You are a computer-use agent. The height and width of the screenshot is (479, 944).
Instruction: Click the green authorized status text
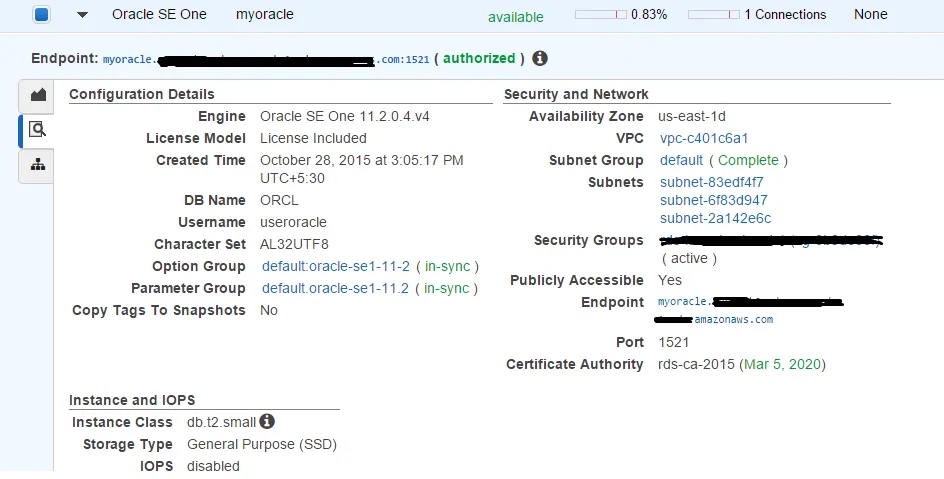tap(479, 58)
